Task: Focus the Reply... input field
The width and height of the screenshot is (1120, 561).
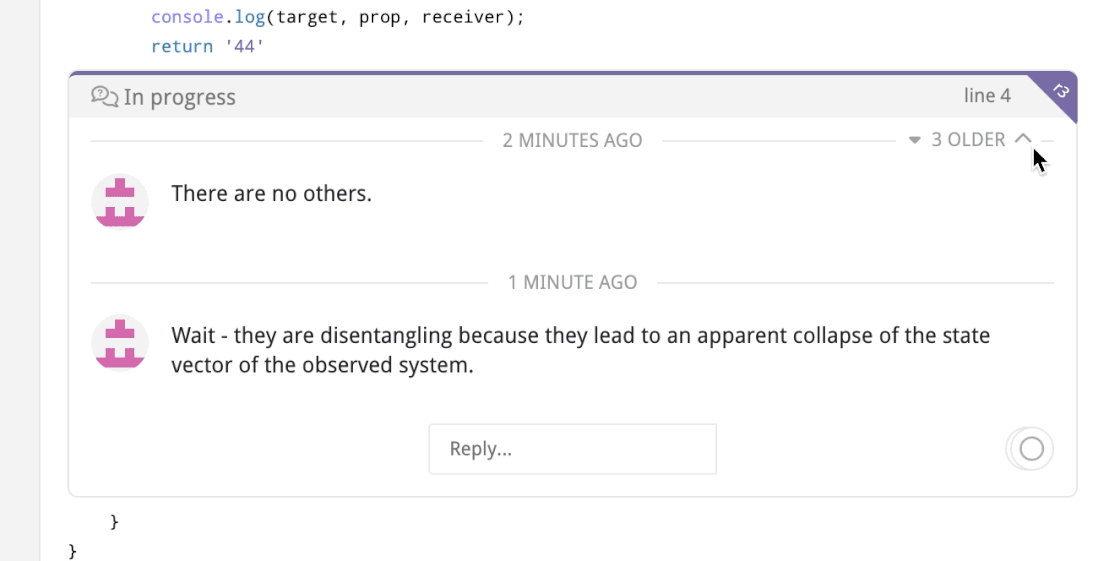Action: coord(572,449)
